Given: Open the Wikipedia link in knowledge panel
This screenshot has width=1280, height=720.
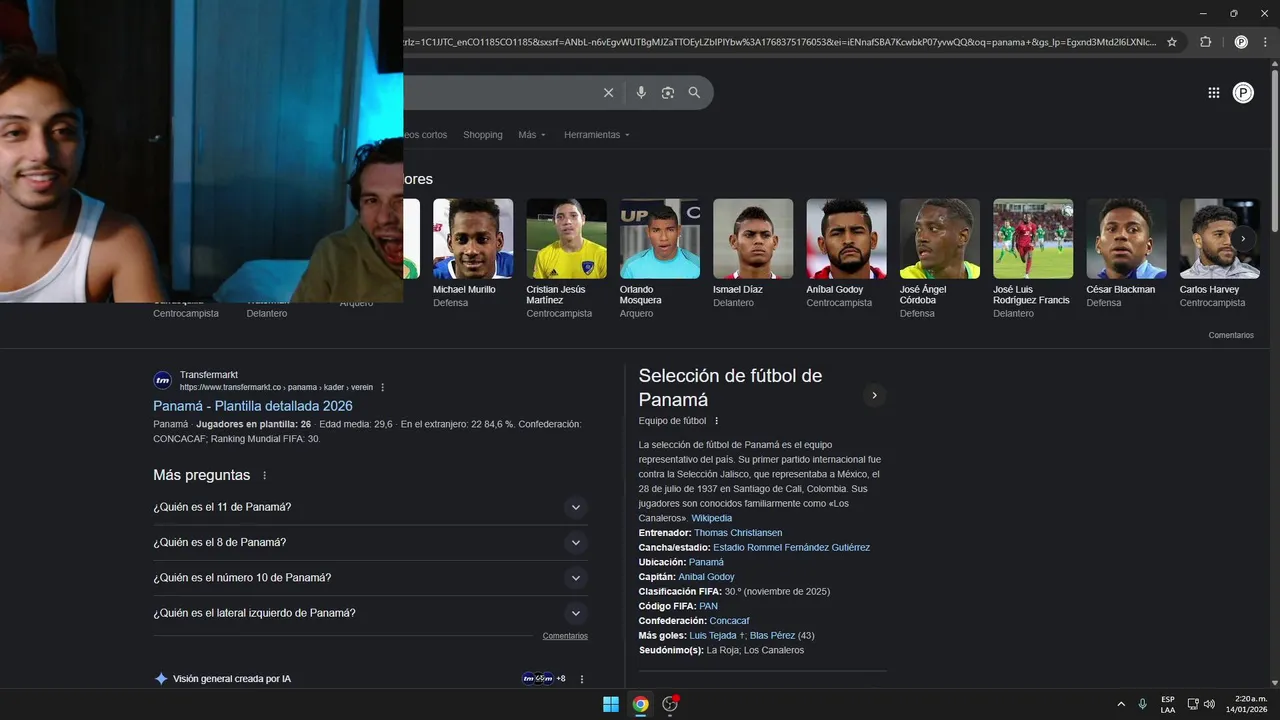Looking at the screenshot, I should [711, 518].
